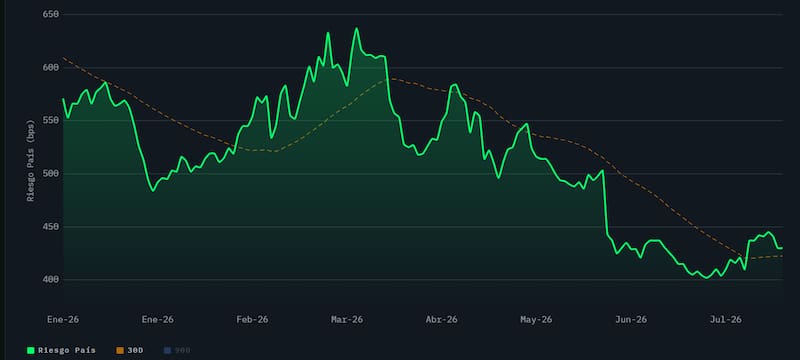Click the 400 y-axis label
The height and width of the screenshot is (360, 800).
point(51,279)
